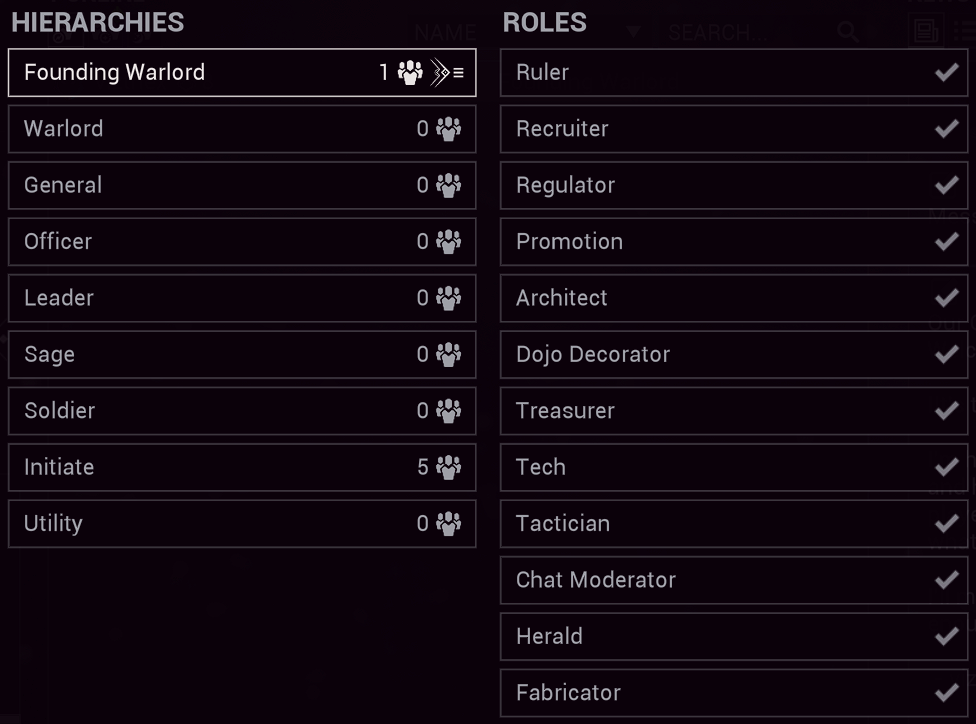Click members icon on Founding Warlord row
This screenshot has height=724, width=976.
[x=410, y=73]
